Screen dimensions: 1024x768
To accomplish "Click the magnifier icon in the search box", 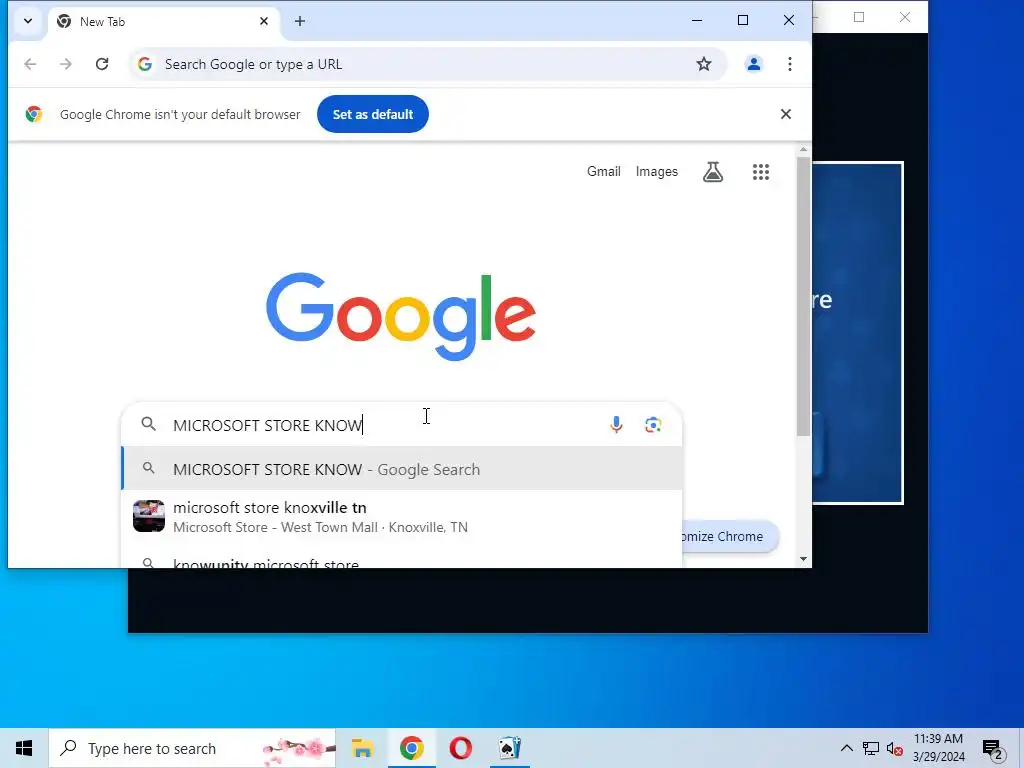I will 149,424.
